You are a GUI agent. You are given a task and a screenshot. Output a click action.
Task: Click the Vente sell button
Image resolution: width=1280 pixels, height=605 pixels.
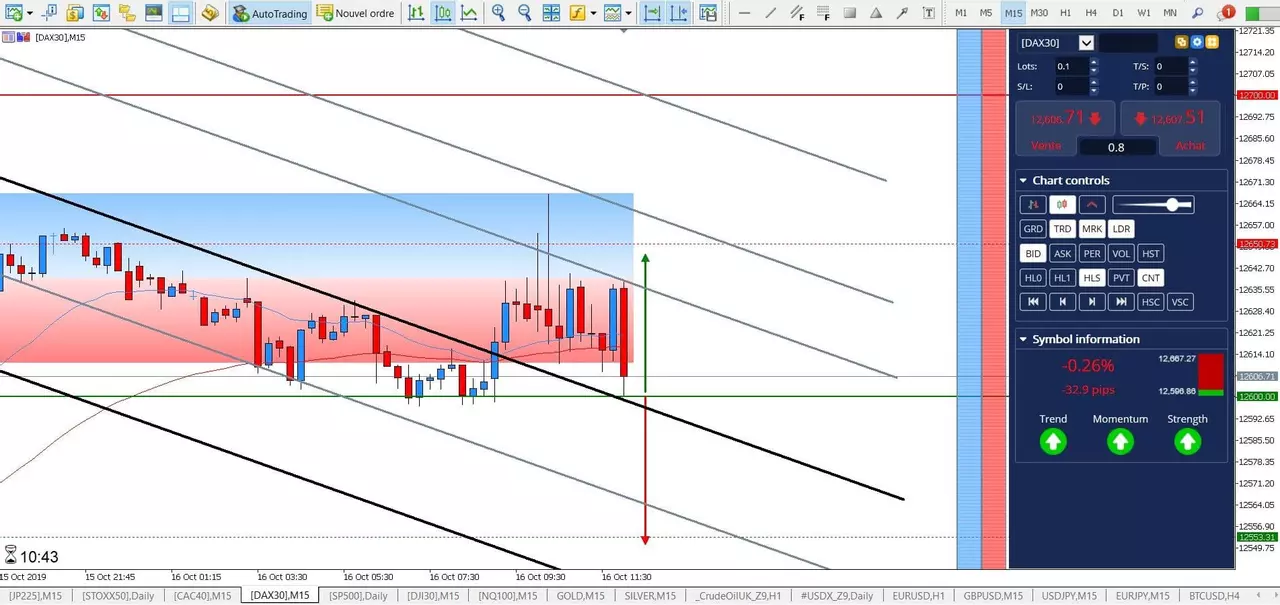1065,128
